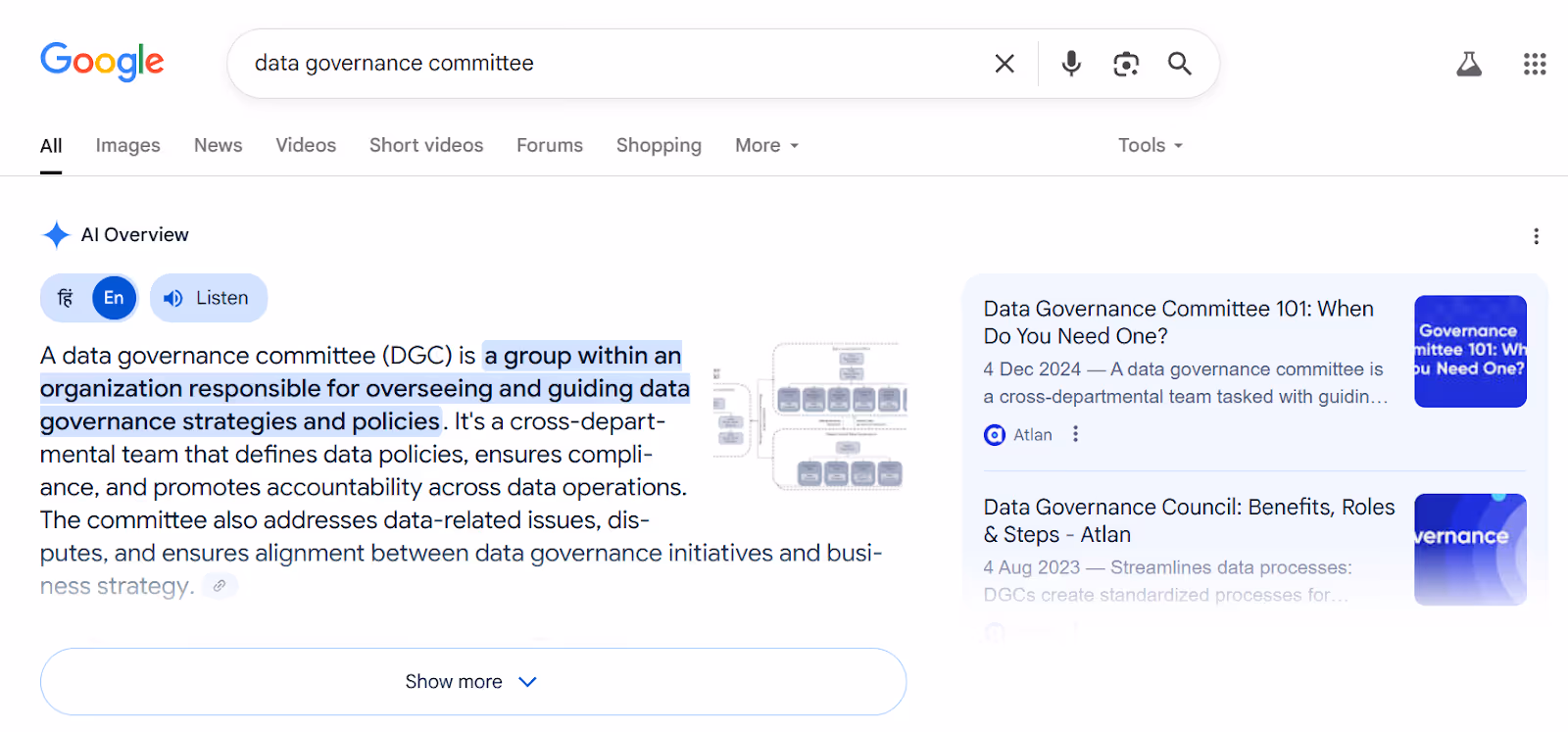Click the AI Overview sparkle icon
1568x732 pixels.
click(x=56, y=235)
